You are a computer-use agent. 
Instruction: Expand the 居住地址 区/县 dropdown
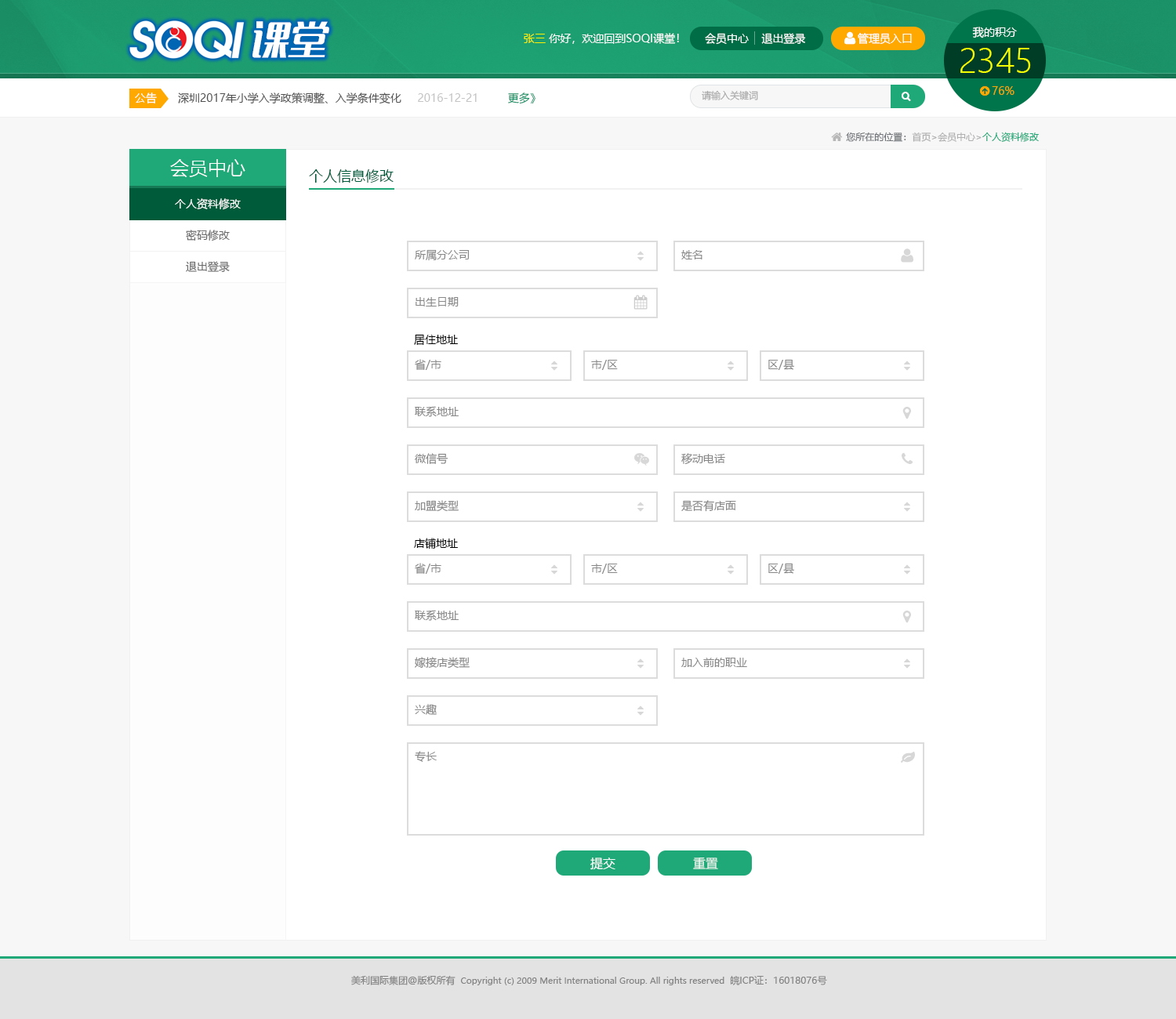pyautogui.click(x=842, y=365)
